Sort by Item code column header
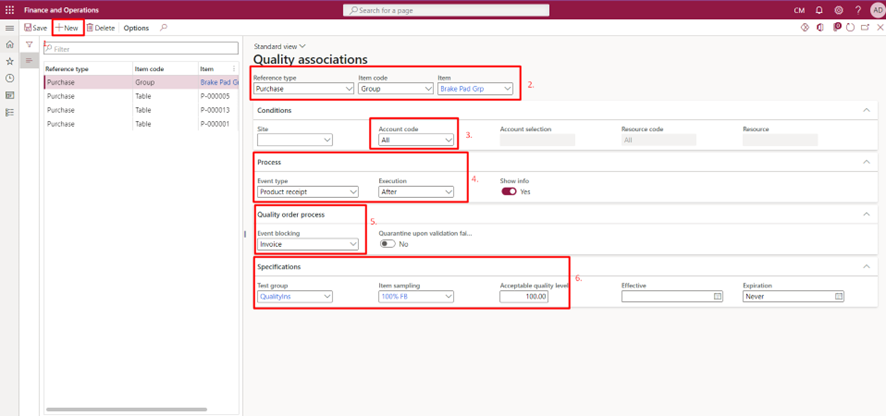Image resolution: width=886 pixels, height=416 pixels. click(x=149, y=69)
